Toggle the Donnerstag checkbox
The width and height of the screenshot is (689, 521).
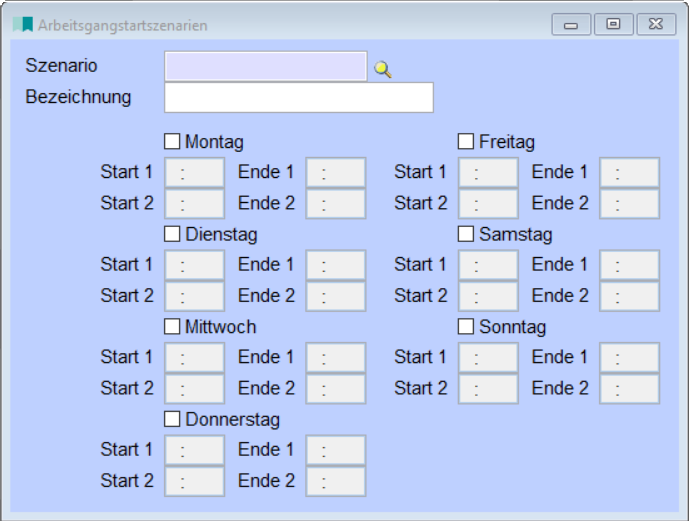point(172,419)
